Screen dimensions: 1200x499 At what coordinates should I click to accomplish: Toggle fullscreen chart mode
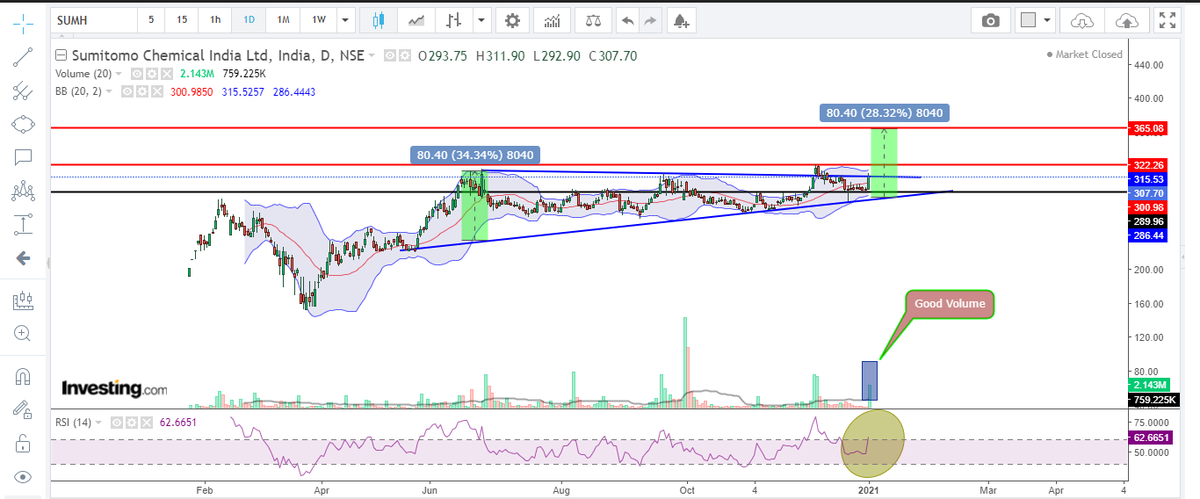(x=1165, y=20)
